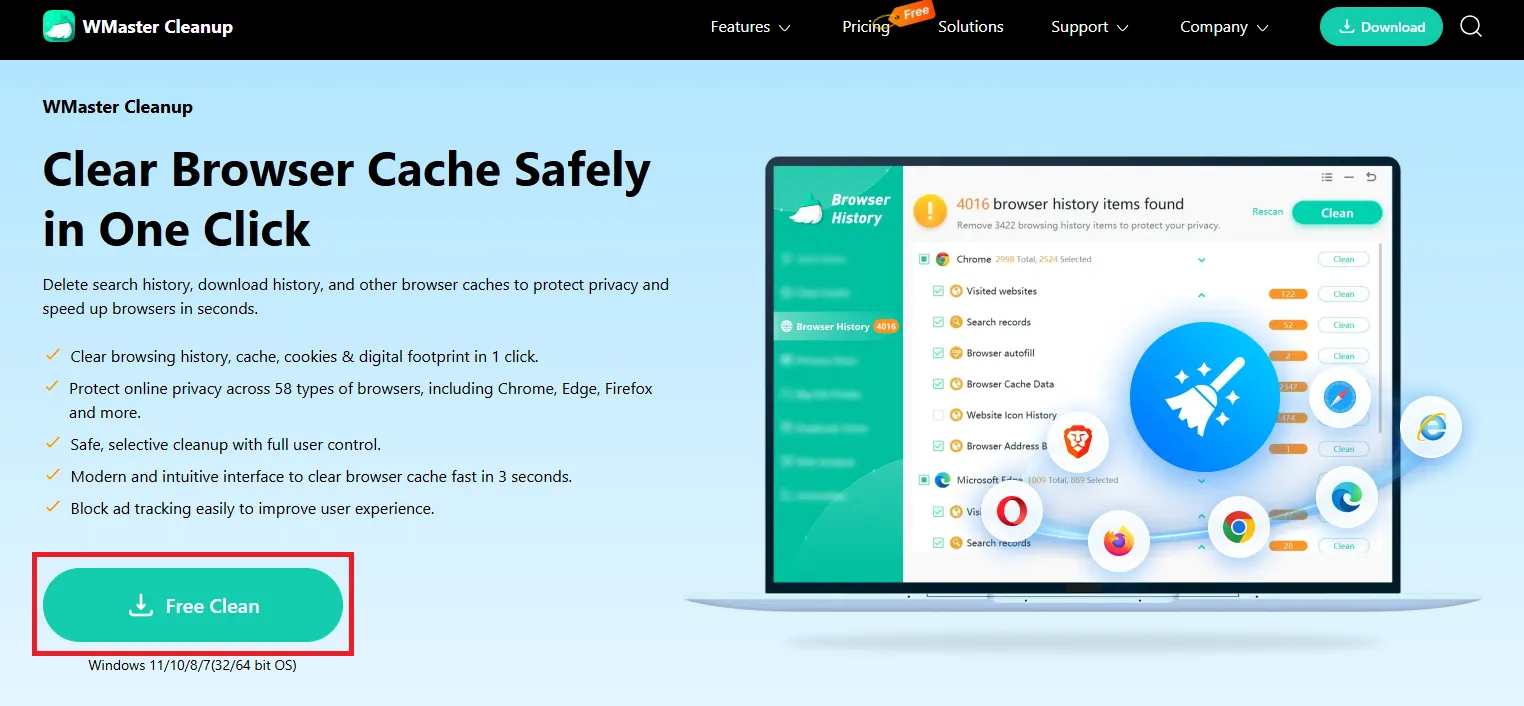Click the Browser Cache Data row icon
Viewport: 1524px width, 706px height.
click(x=957, y=384)
